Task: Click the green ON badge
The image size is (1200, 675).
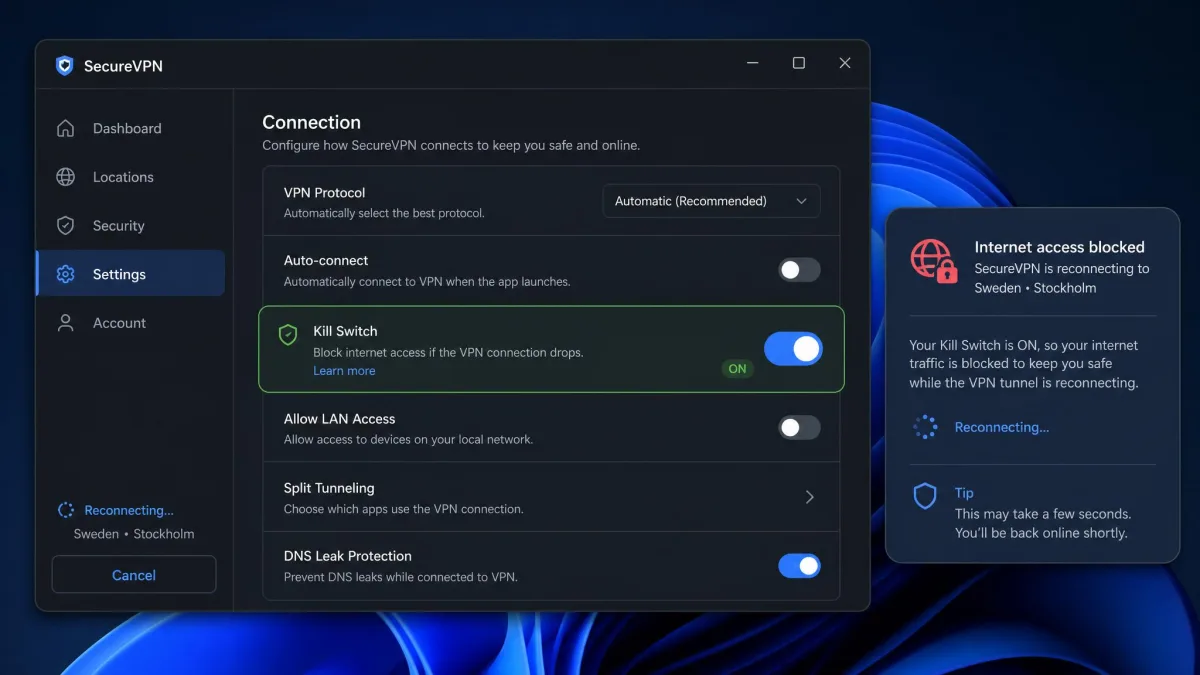Action: coord(737,369)
